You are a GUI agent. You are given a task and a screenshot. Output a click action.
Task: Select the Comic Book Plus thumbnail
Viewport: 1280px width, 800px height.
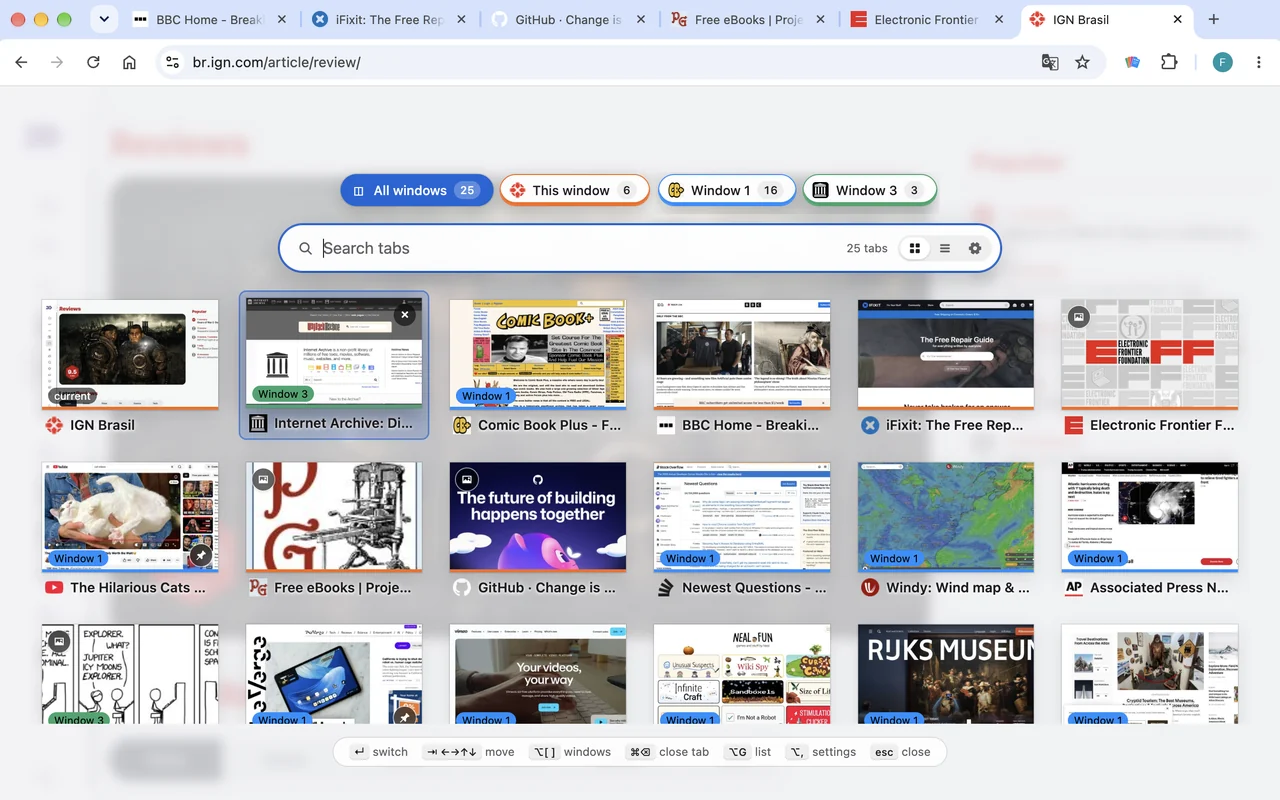pos(538,353)
